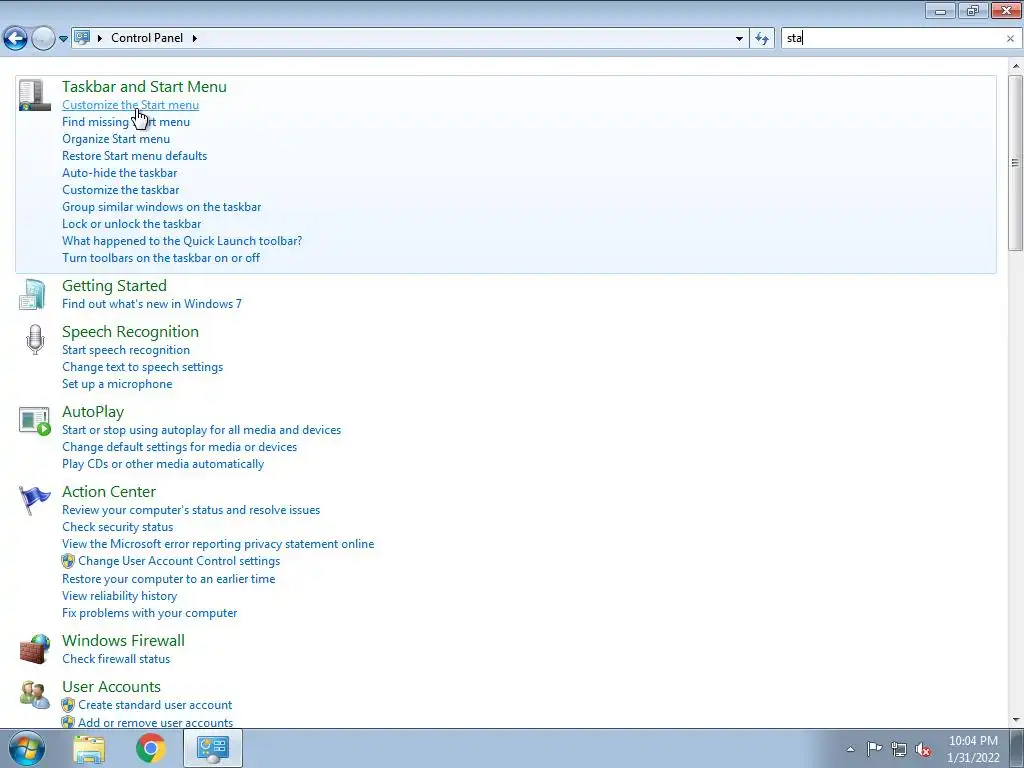Open Add or remove user accounts link
Screen dimensions: 1024x768
[155, 723]
